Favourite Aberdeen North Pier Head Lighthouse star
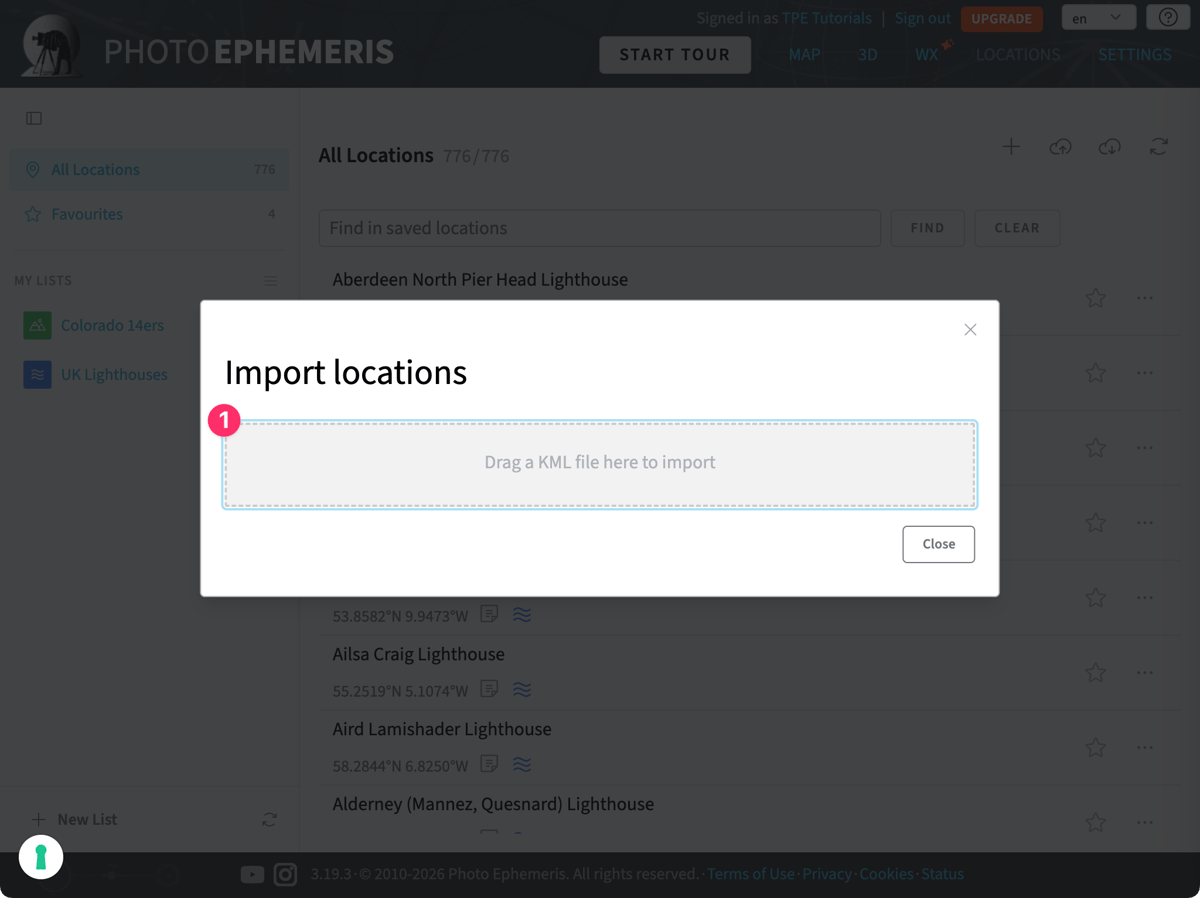 1096,298
